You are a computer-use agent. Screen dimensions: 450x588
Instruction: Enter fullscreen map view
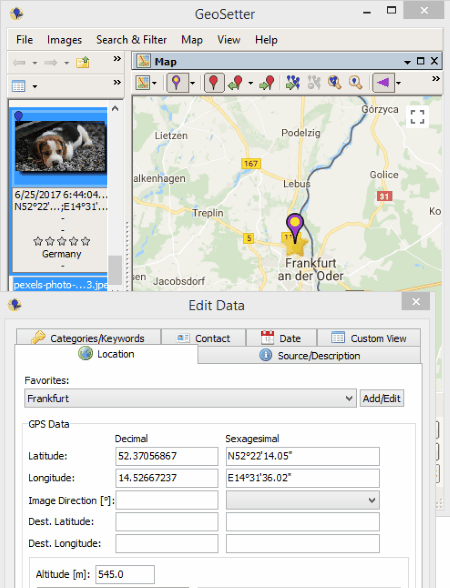point(417,117)
